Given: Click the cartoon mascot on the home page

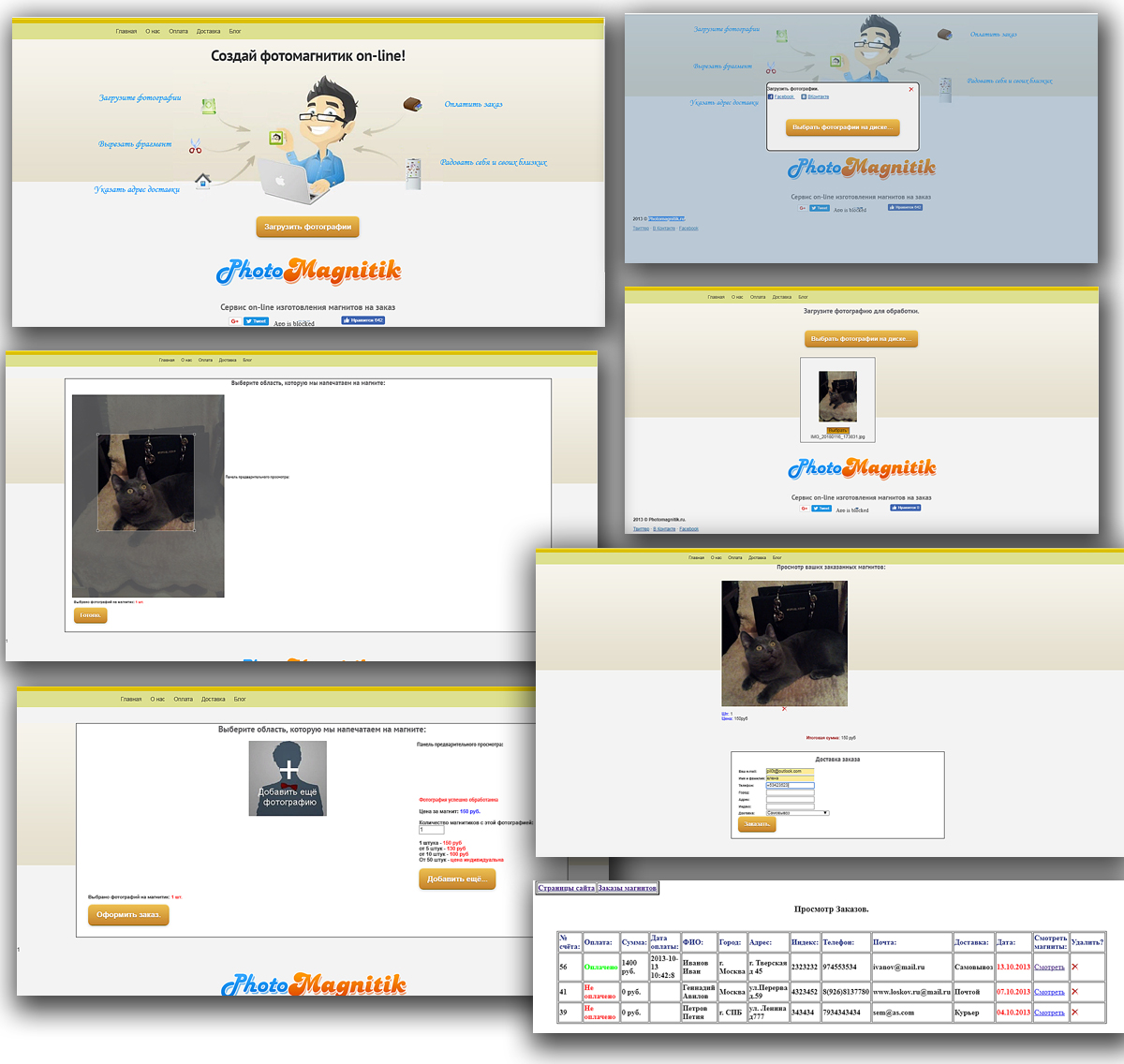Looking at the screenshot, I should tap(307, 140).
